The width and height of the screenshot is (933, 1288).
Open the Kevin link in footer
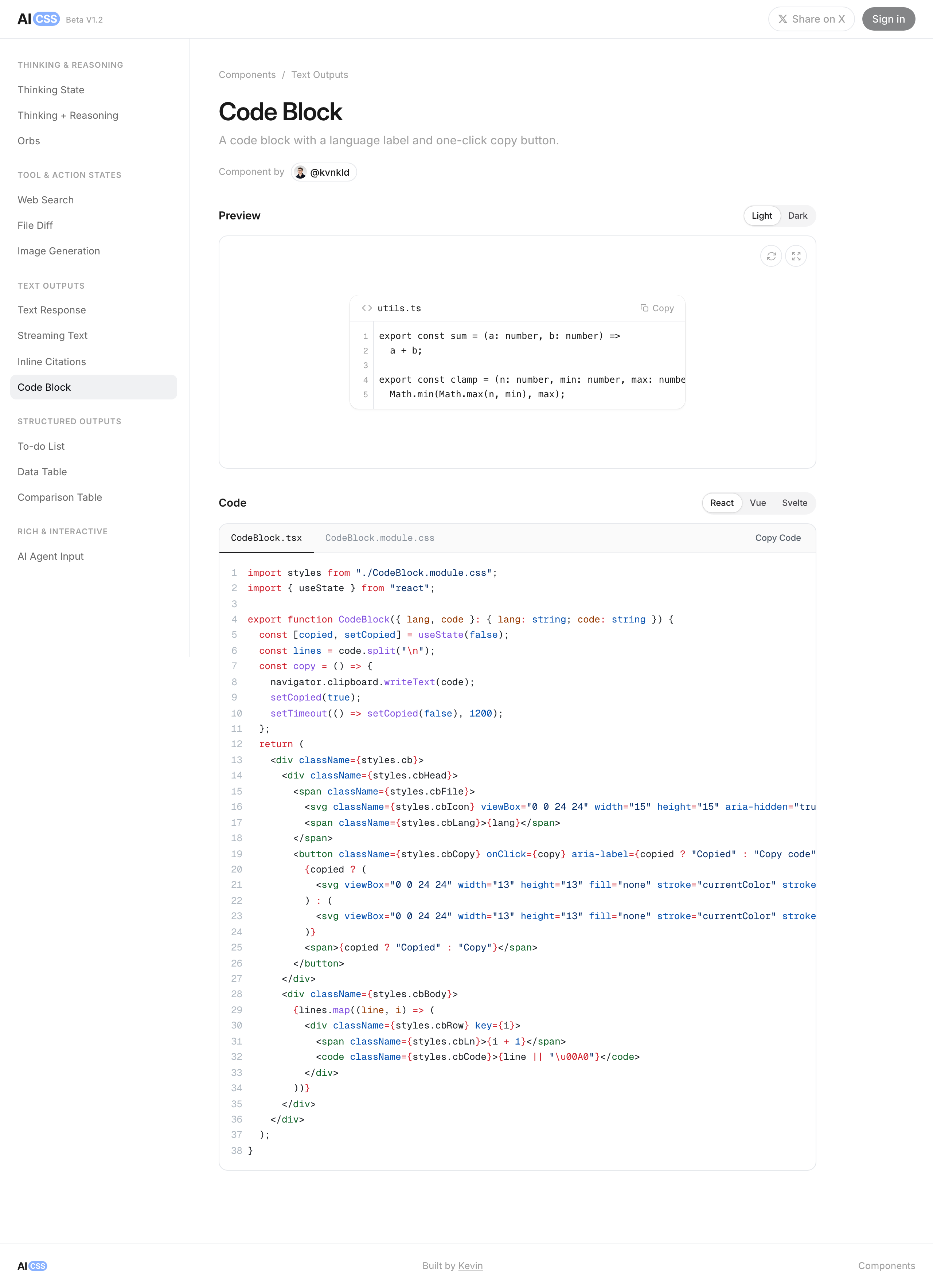tap(470, 1266)
